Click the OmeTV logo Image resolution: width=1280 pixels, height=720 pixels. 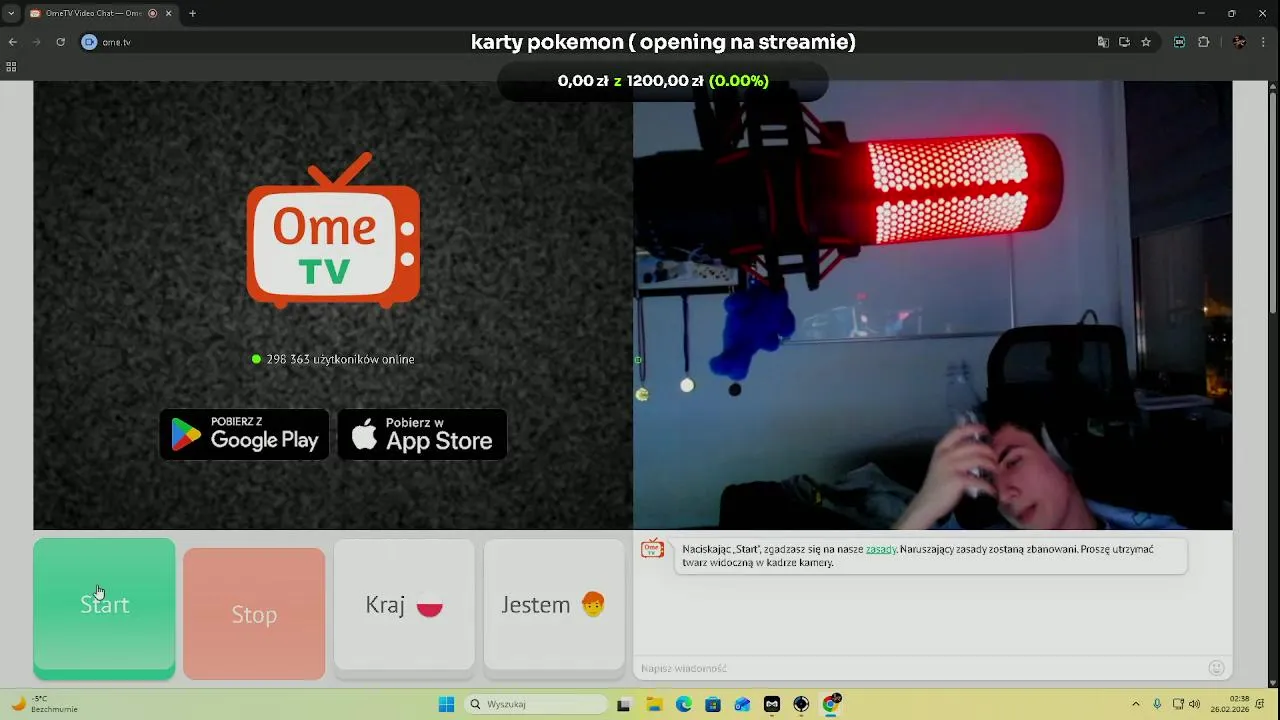[333, 230]
